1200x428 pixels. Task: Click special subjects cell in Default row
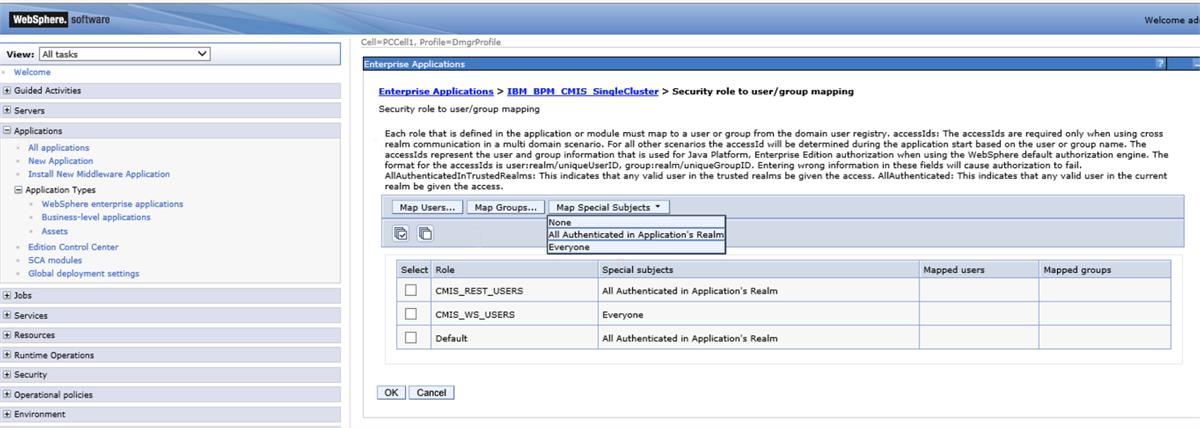click(758, 338)
